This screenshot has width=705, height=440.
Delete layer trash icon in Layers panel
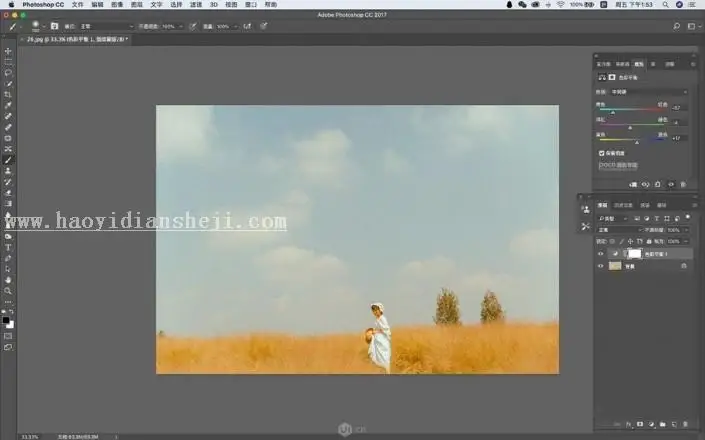click(685, 424)
